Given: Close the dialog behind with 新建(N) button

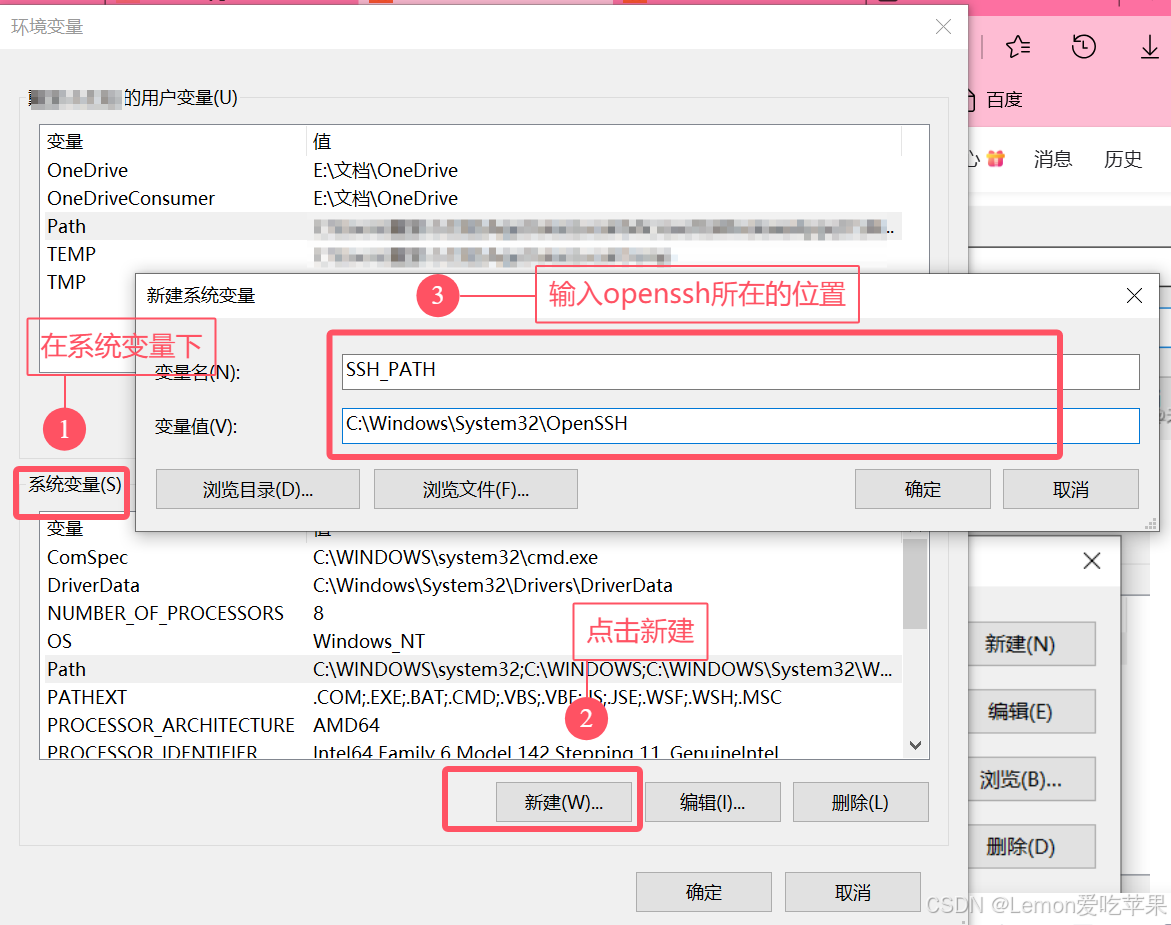Looking at the screenshot, I should [x=1091, y=561].
